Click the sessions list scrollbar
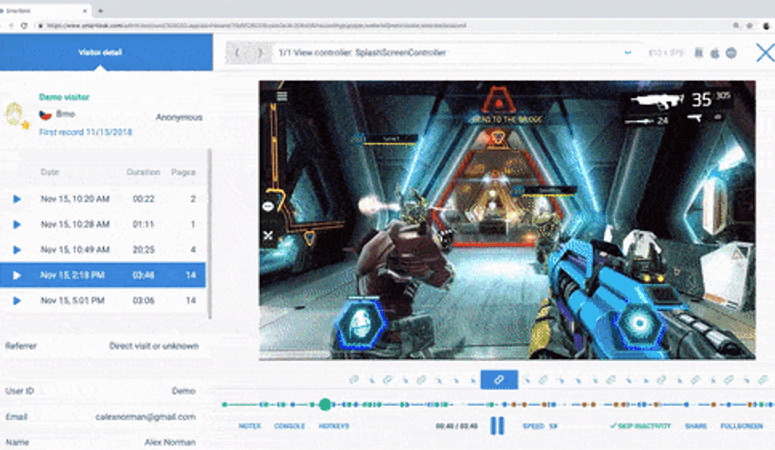This screenshot has height=450, width=775. [x=210, y=233]
